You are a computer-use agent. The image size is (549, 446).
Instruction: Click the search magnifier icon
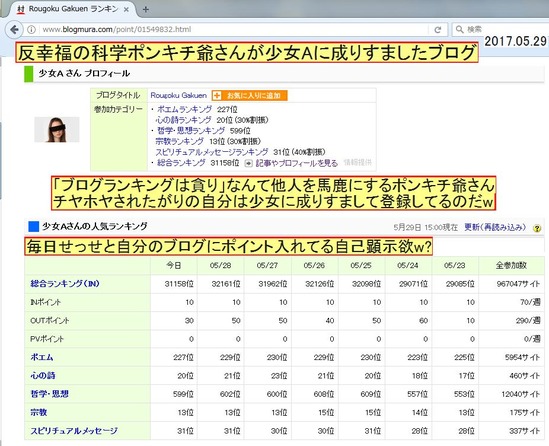(459, 29)
